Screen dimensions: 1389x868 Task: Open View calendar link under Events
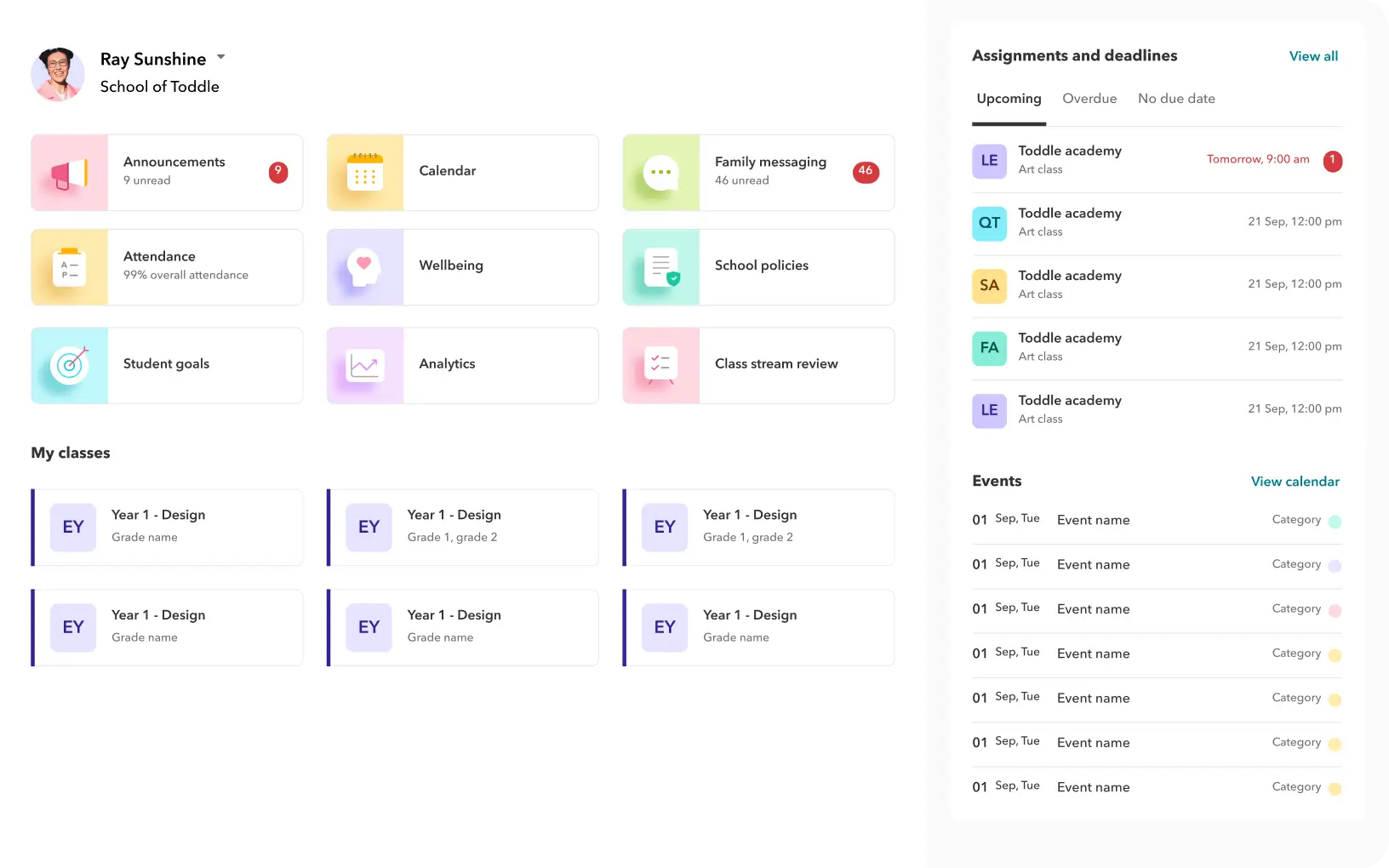1295,482
